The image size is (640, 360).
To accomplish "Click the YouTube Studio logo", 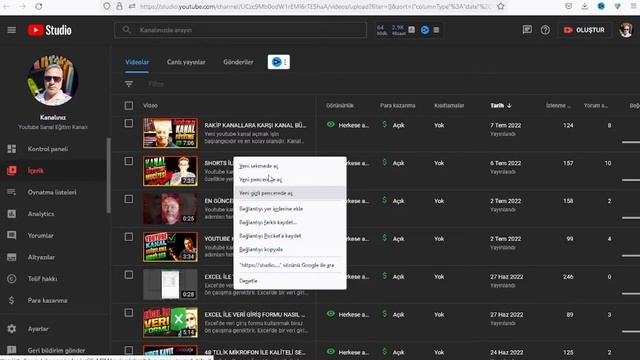I will (50, 30).
